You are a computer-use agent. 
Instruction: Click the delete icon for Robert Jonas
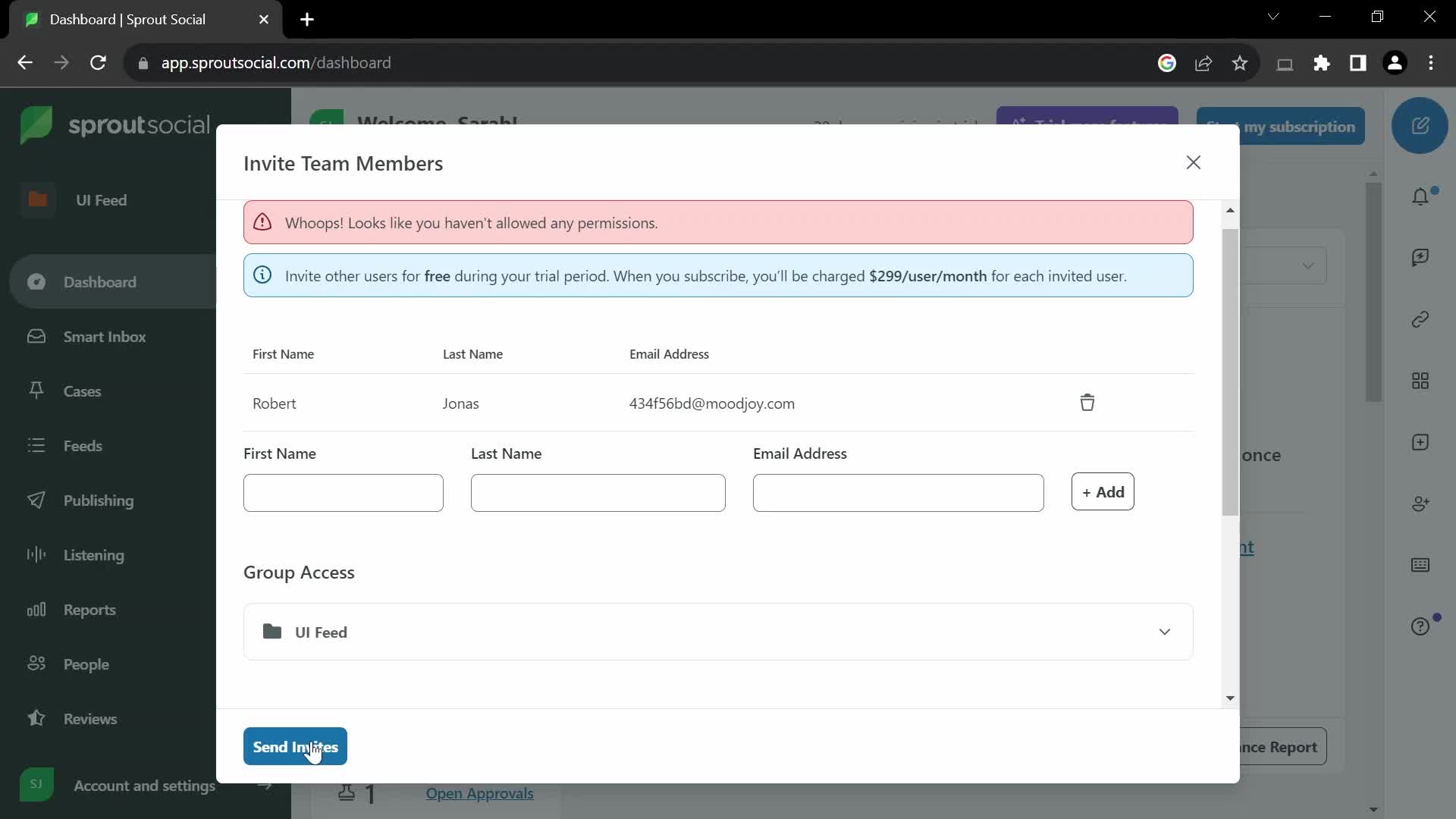point(1087,403)
